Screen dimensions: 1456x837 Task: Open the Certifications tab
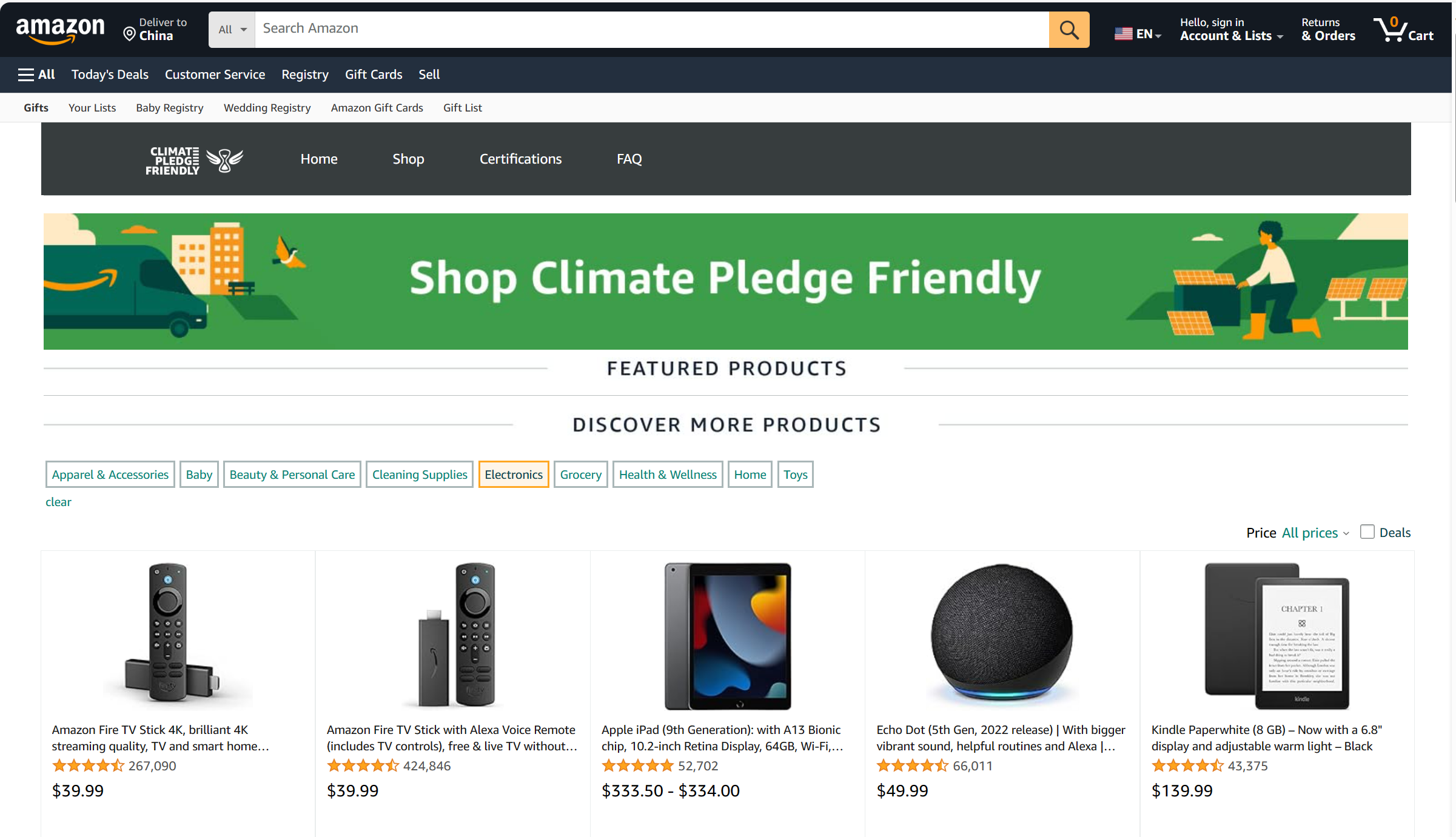tap(520, 159)
